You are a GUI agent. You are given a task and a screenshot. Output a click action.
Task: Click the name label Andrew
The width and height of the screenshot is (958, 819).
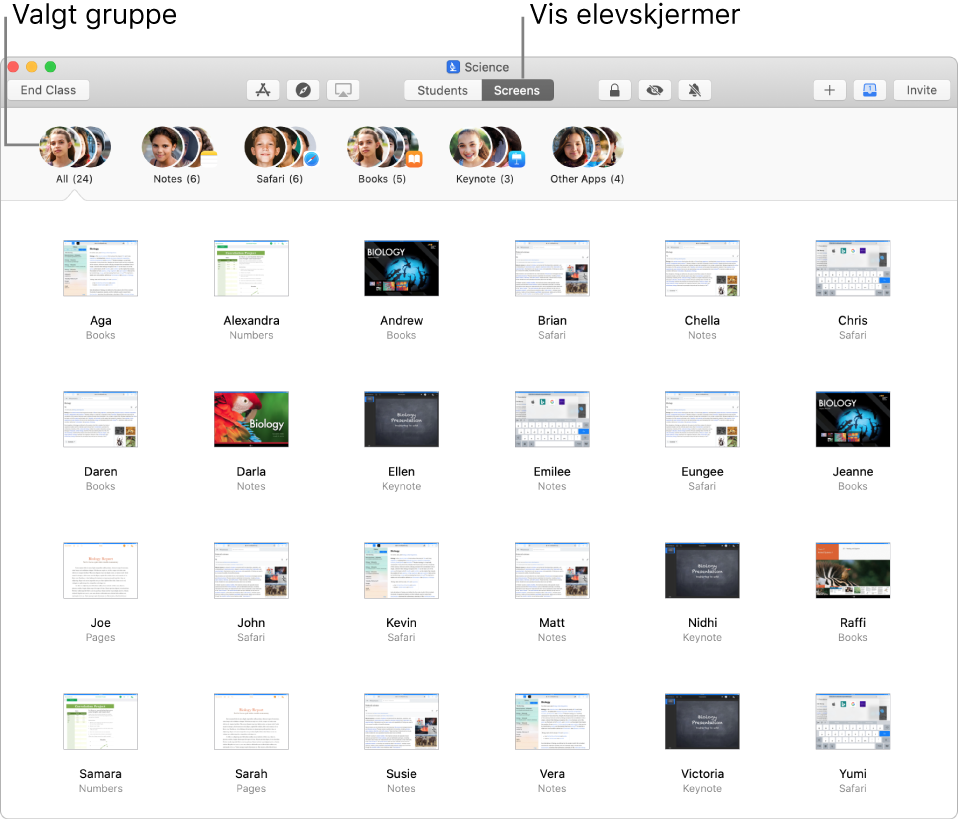pyautogui.click(x=401, y=320)
